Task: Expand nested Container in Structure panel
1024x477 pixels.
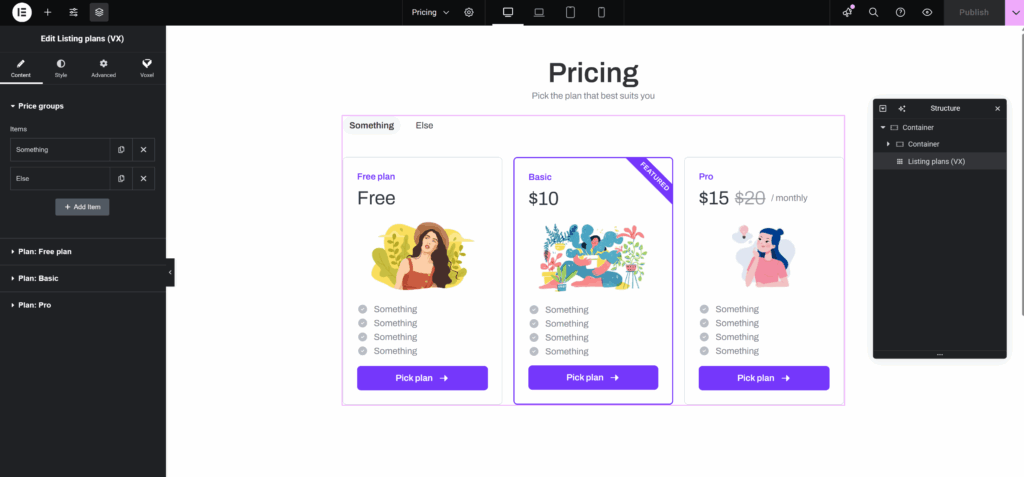Action: click(x=888, y=144)
